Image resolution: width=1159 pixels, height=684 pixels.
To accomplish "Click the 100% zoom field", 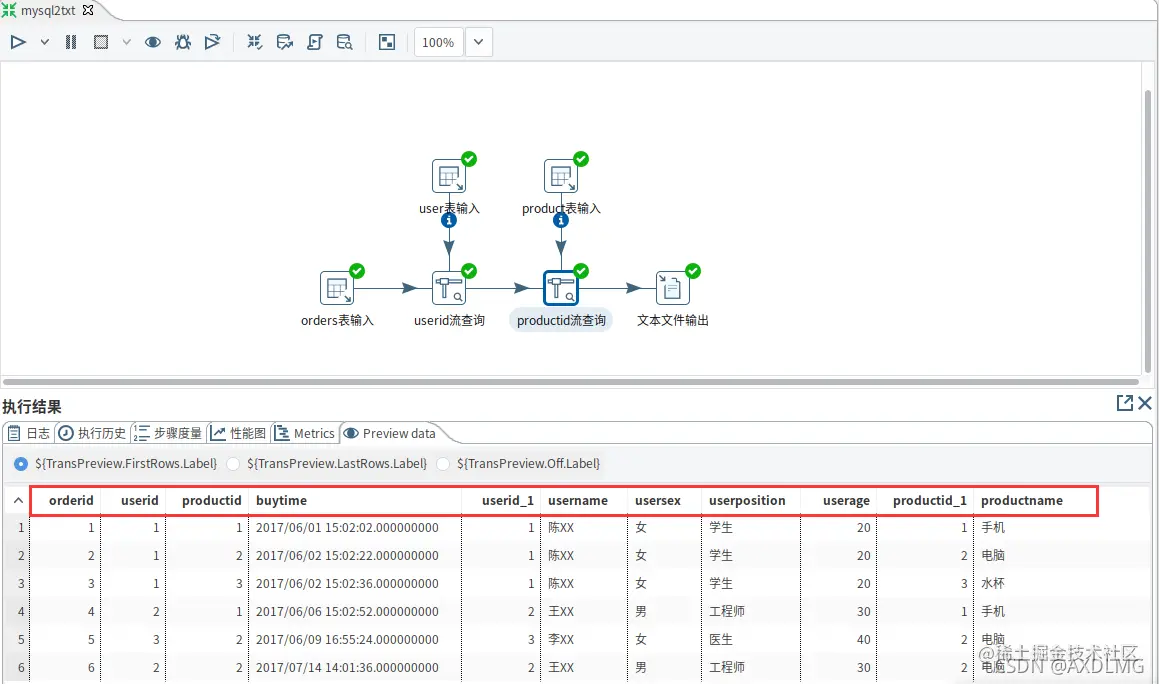I will (x=438, y=42).
